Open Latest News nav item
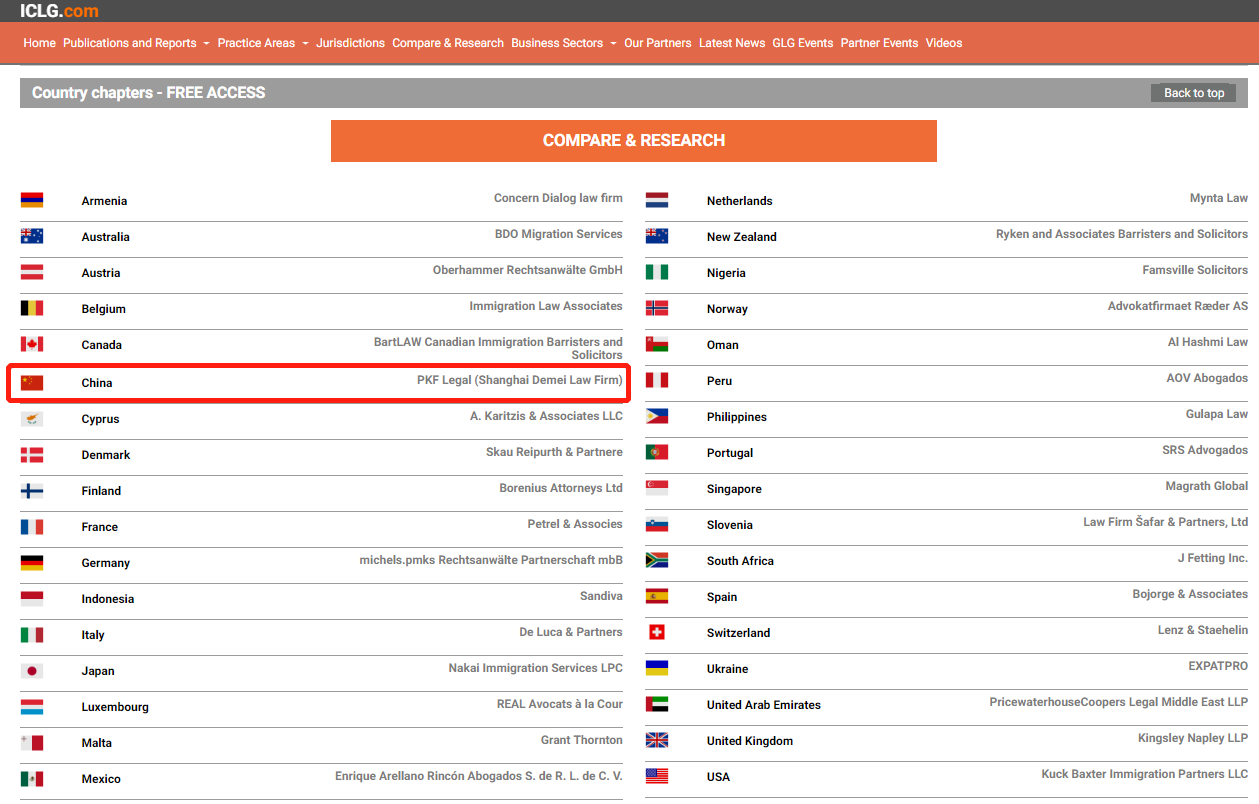This screenshot has width=1259, height=804. [x=732, y=43]
